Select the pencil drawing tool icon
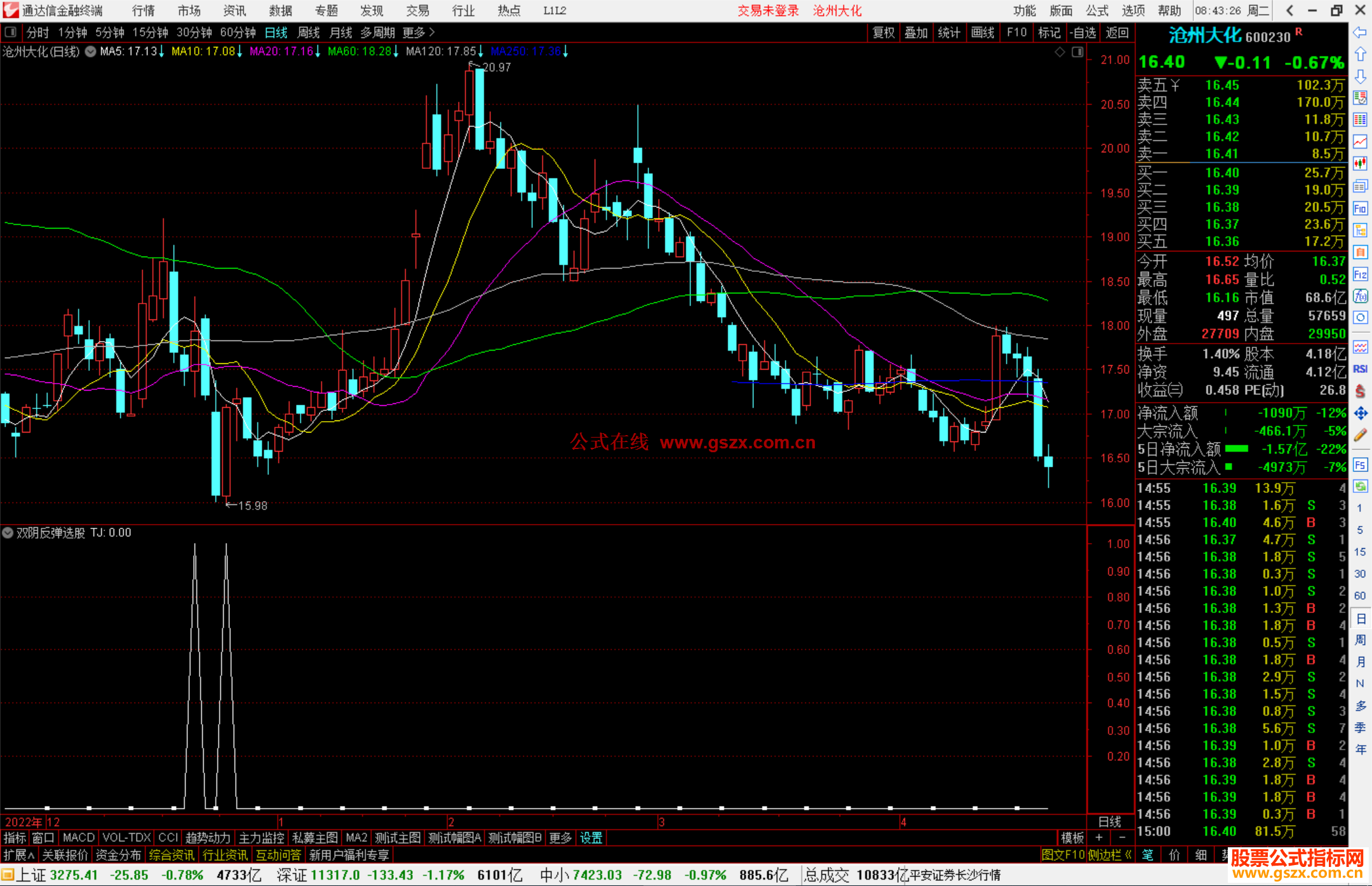This screenshot has width=1372, height=886. (1360, 436)
